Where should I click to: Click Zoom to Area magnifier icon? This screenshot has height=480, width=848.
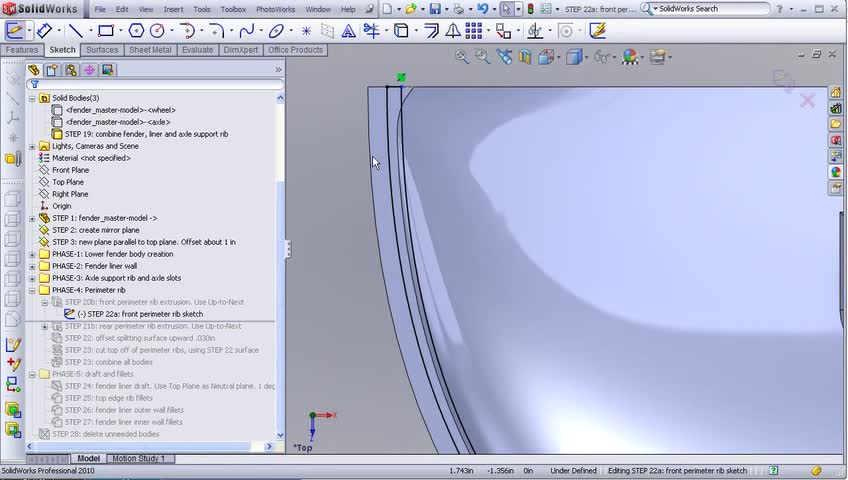[482, 57]
